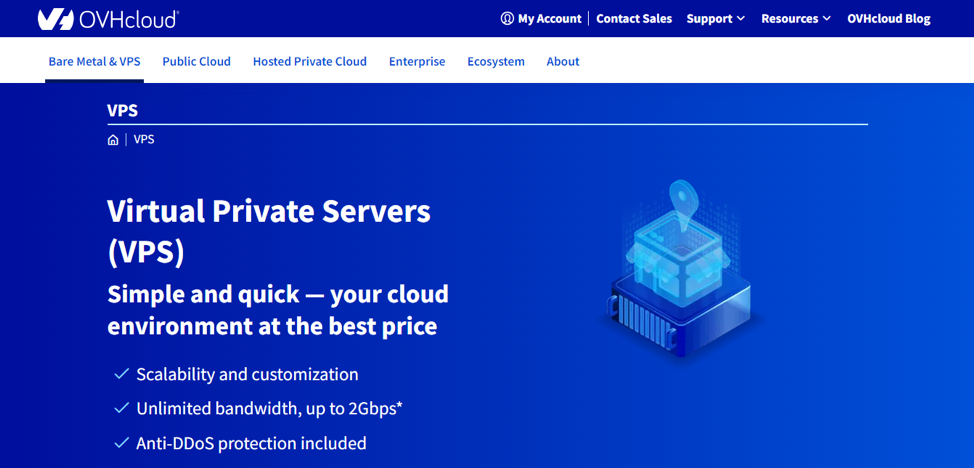Click the Unlimited bandwidth, up to 2Gbps text
Image resolution: width=974 pixels, height=468 pixels.
click(269, 408)
